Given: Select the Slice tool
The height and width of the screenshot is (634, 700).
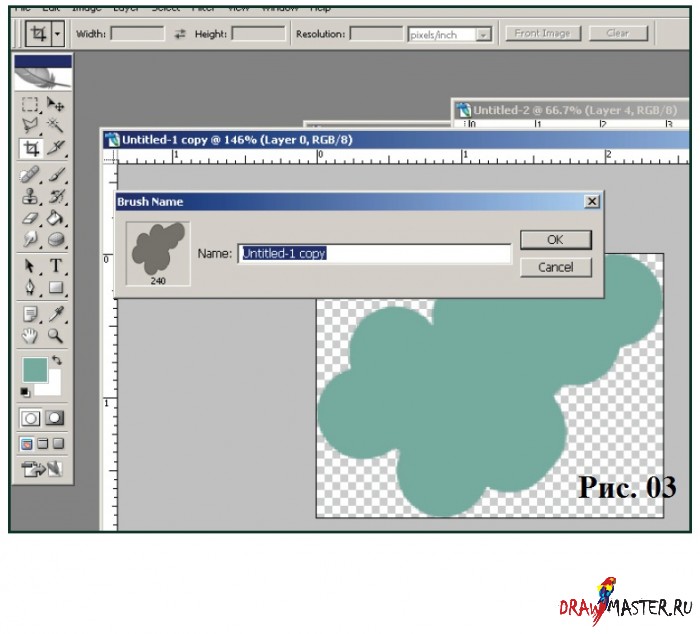Looking at the screenshot, I should coord(56,148).
